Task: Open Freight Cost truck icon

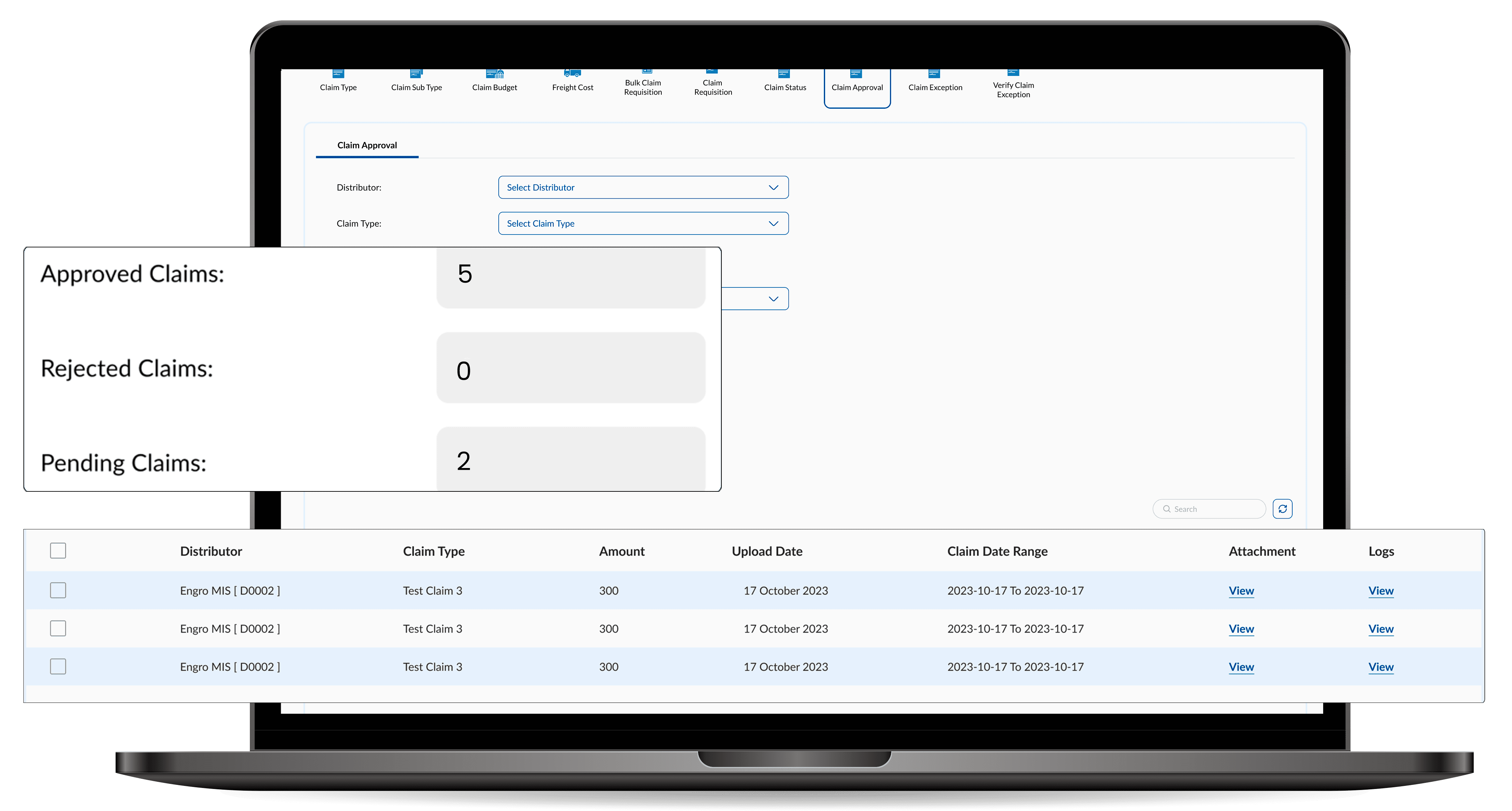Action: (x=572, y=82)
